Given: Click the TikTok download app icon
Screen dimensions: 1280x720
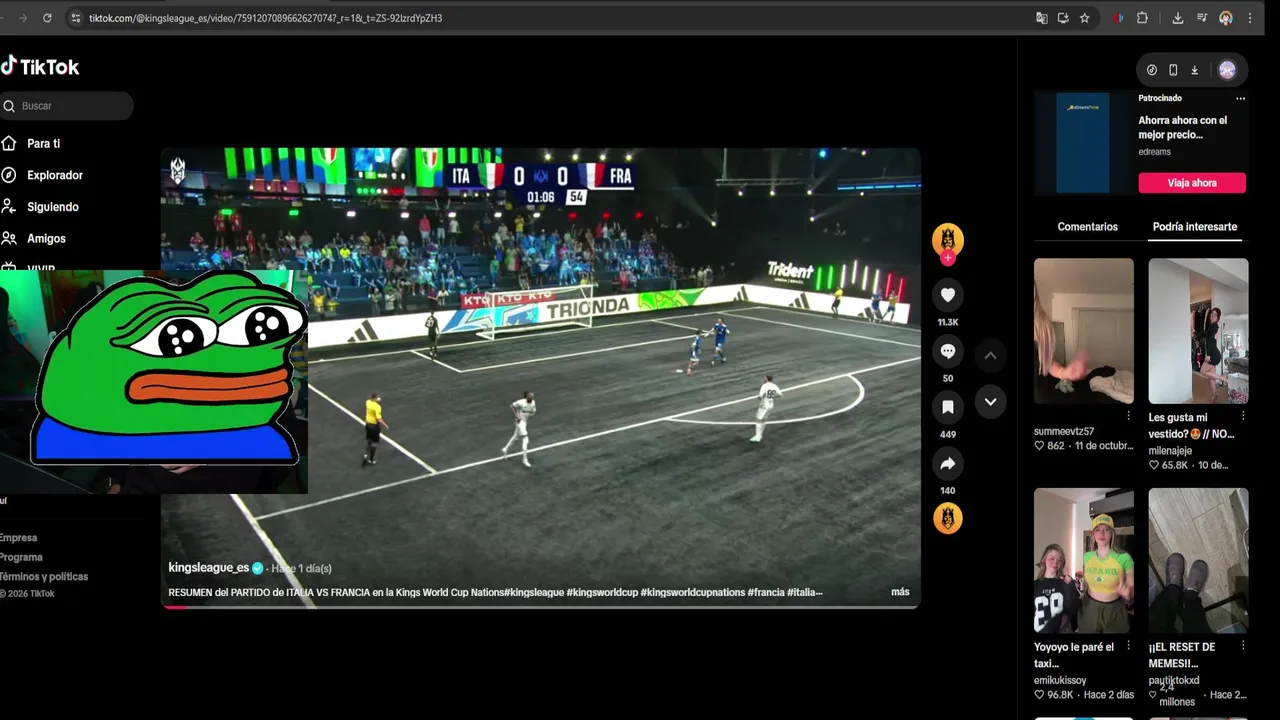Looking at the screenshot, I should pos(1194,70).
